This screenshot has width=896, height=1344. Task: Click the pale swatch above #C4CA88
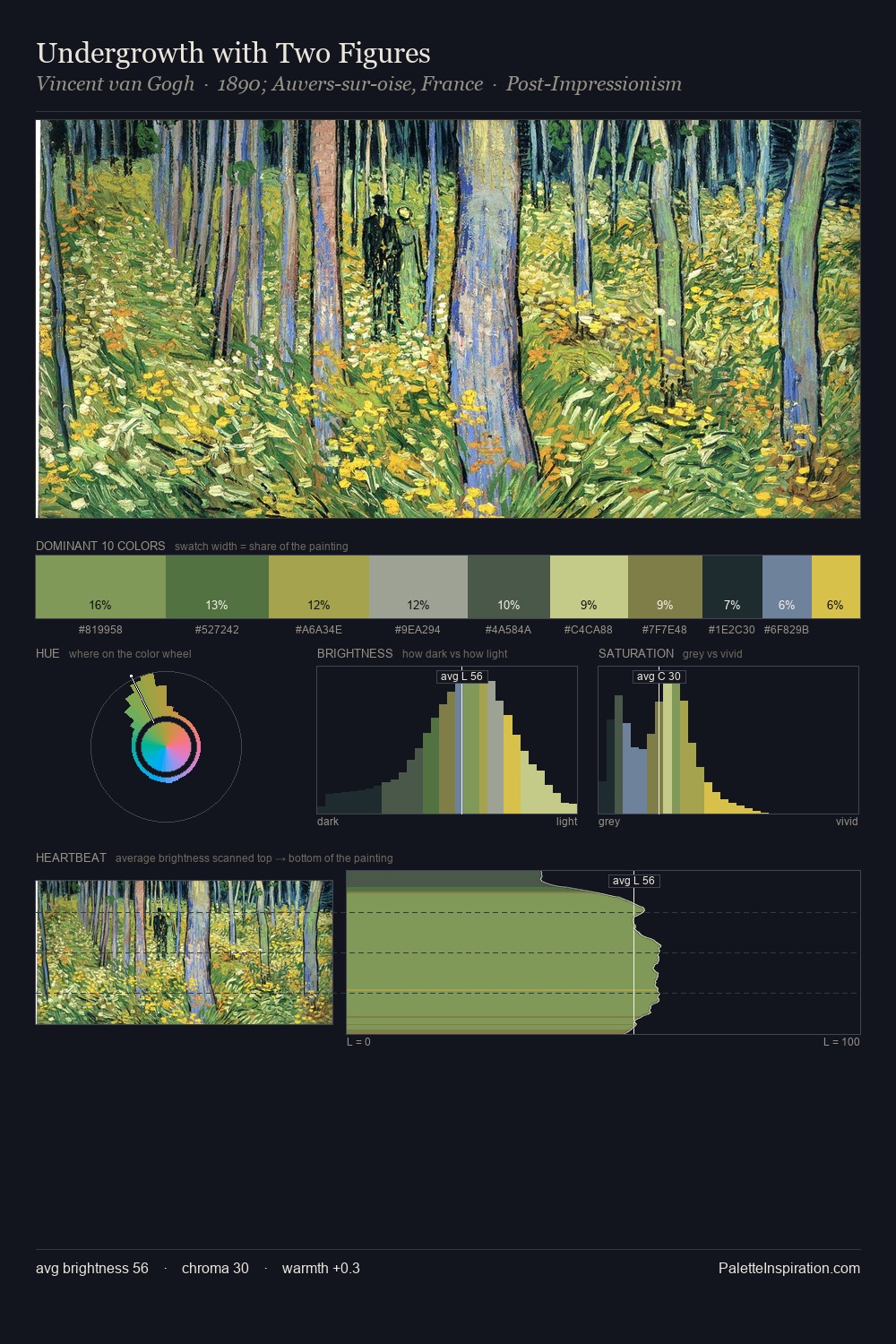[x=589, y=587]
